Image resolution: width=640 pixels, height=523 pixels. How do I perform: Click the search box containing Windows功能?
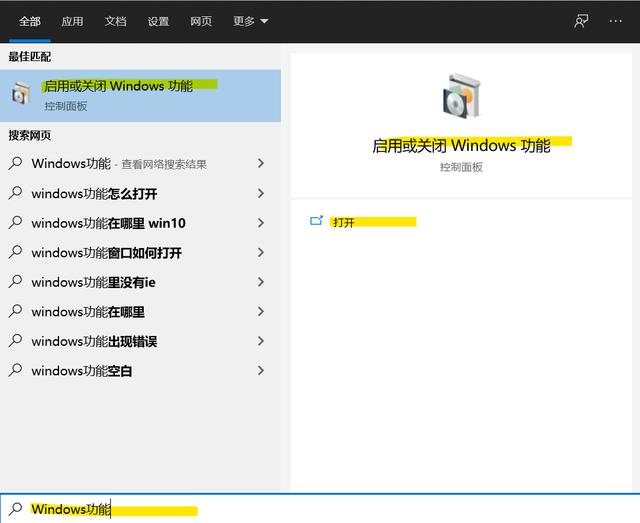point(320,509)
